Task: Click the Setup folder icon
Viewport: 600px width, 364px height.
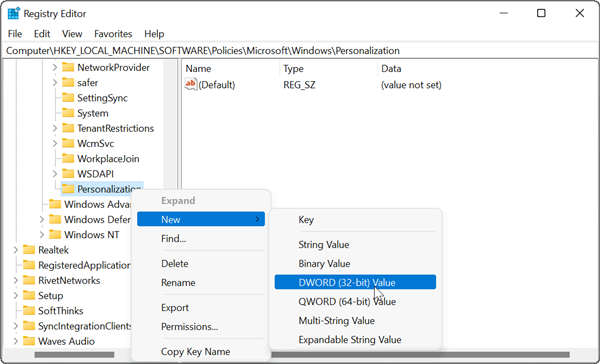Action: click(29, 295)
